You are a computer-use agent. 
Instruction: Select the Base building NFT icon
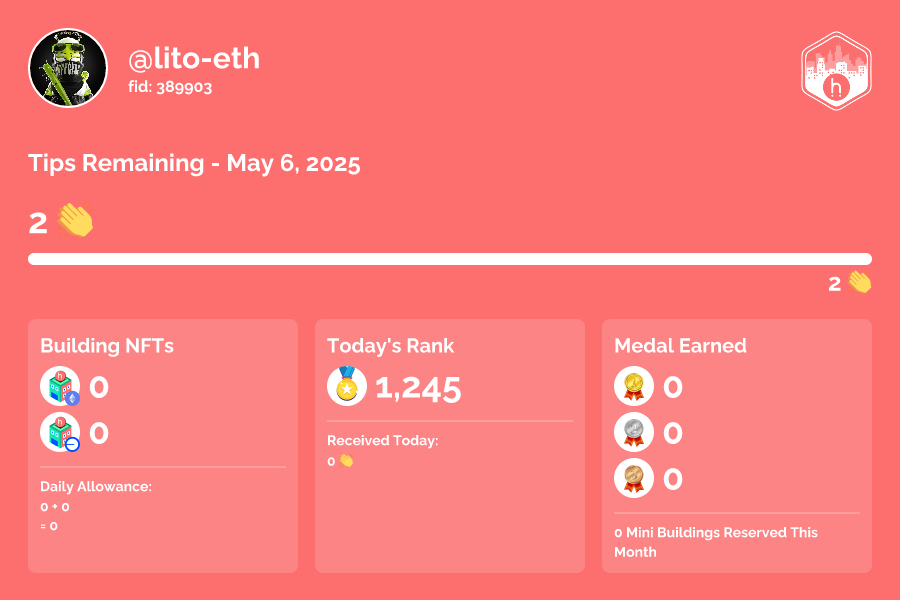coord(60,432)
